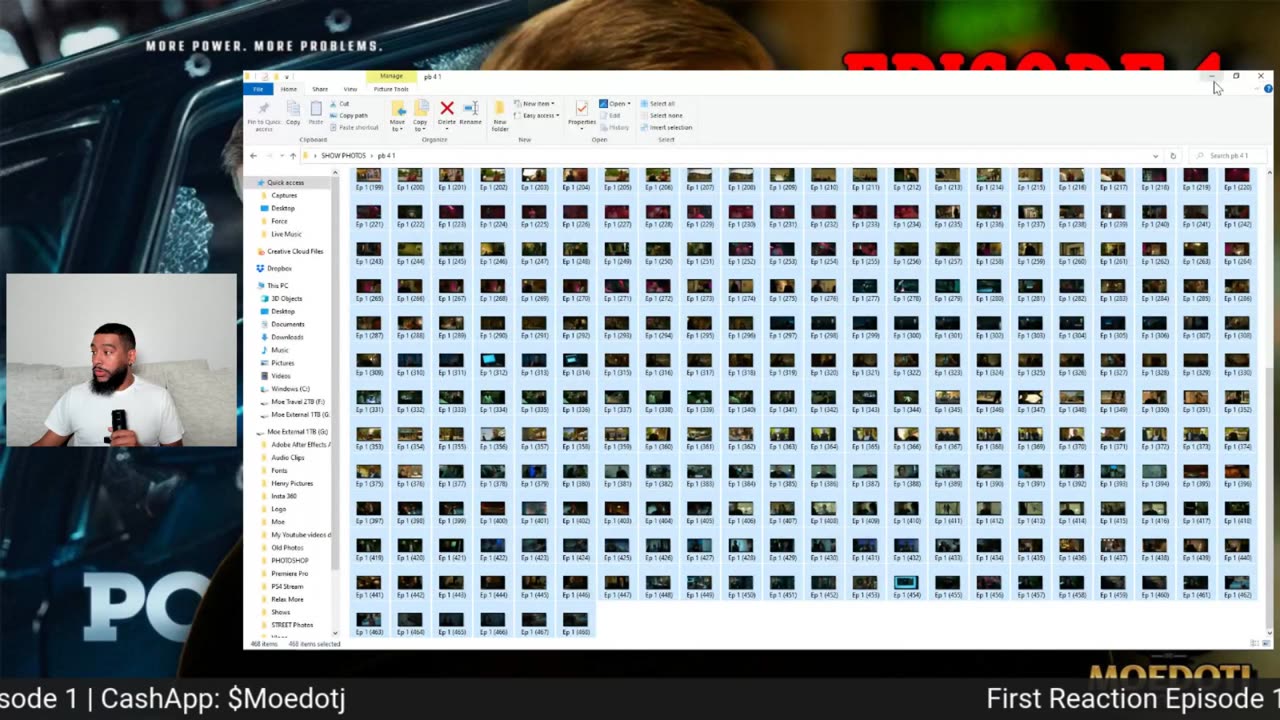Click the Copy path command
This screenshot has height=720, width=1280.
[x=349, y=115]
